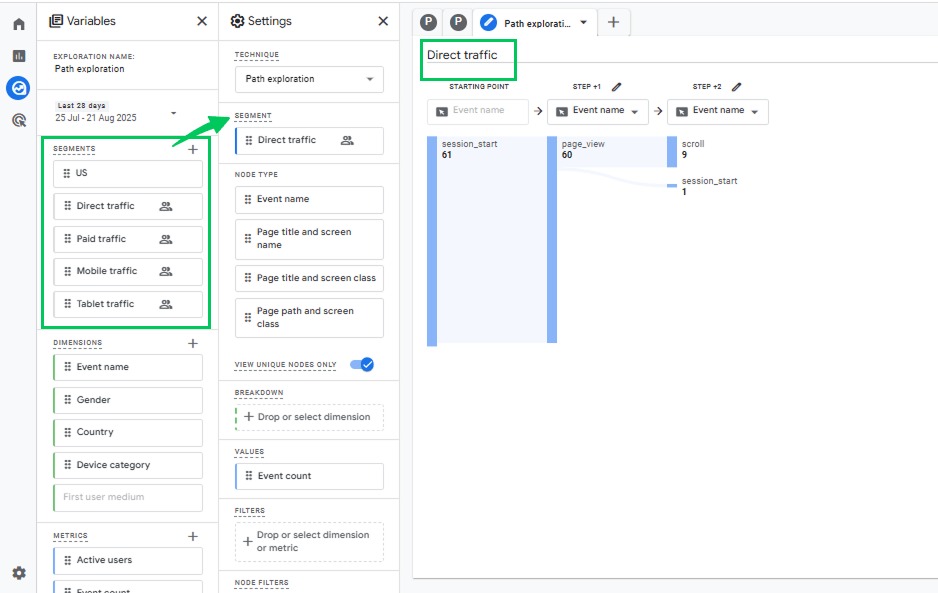Open the Advertising icon in sidebar
The image size is (938, 593).
click(19, 120)
